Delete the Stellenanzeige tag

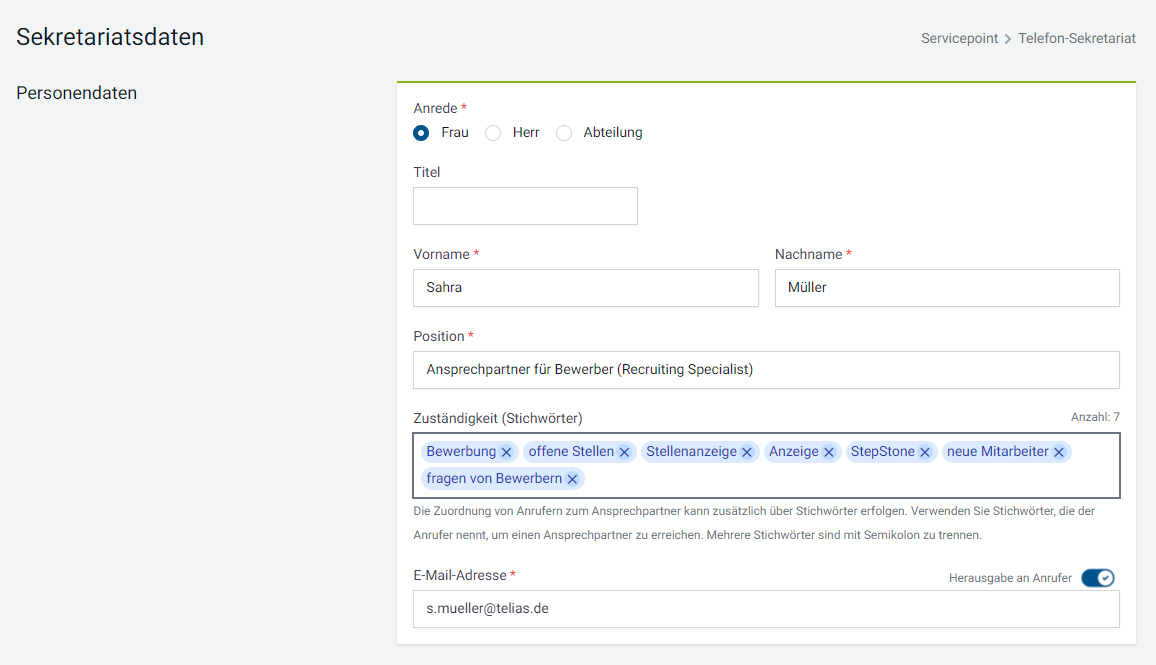tap(747, 452)
